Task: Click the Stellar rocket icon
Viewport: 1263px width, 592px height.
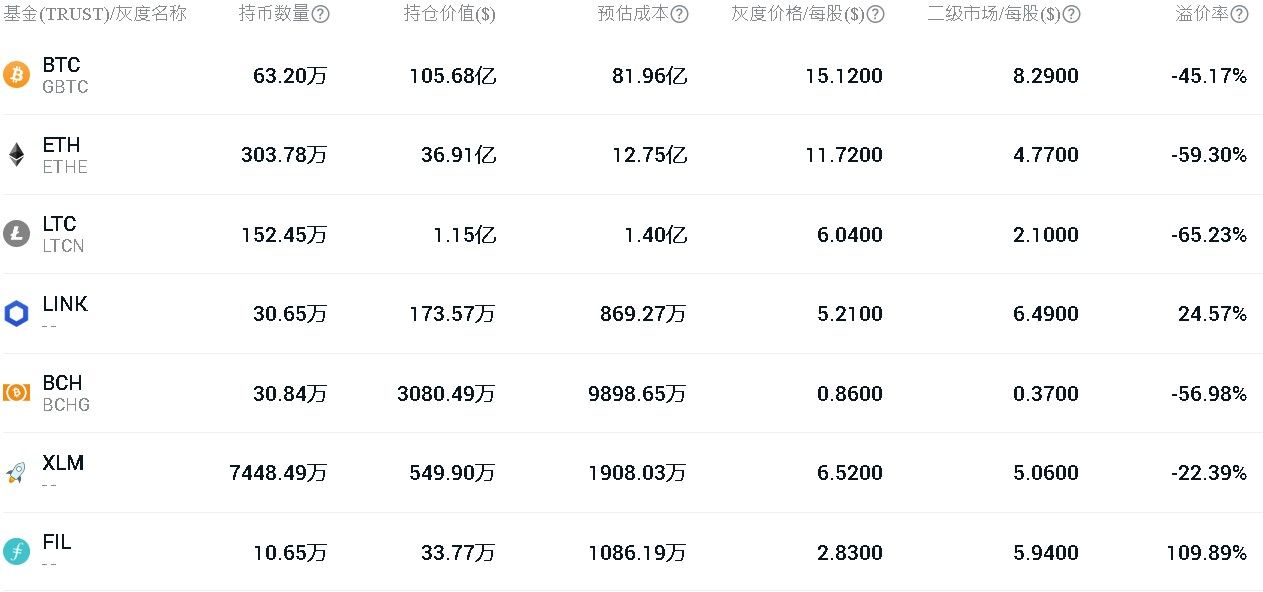Action: 17,472
